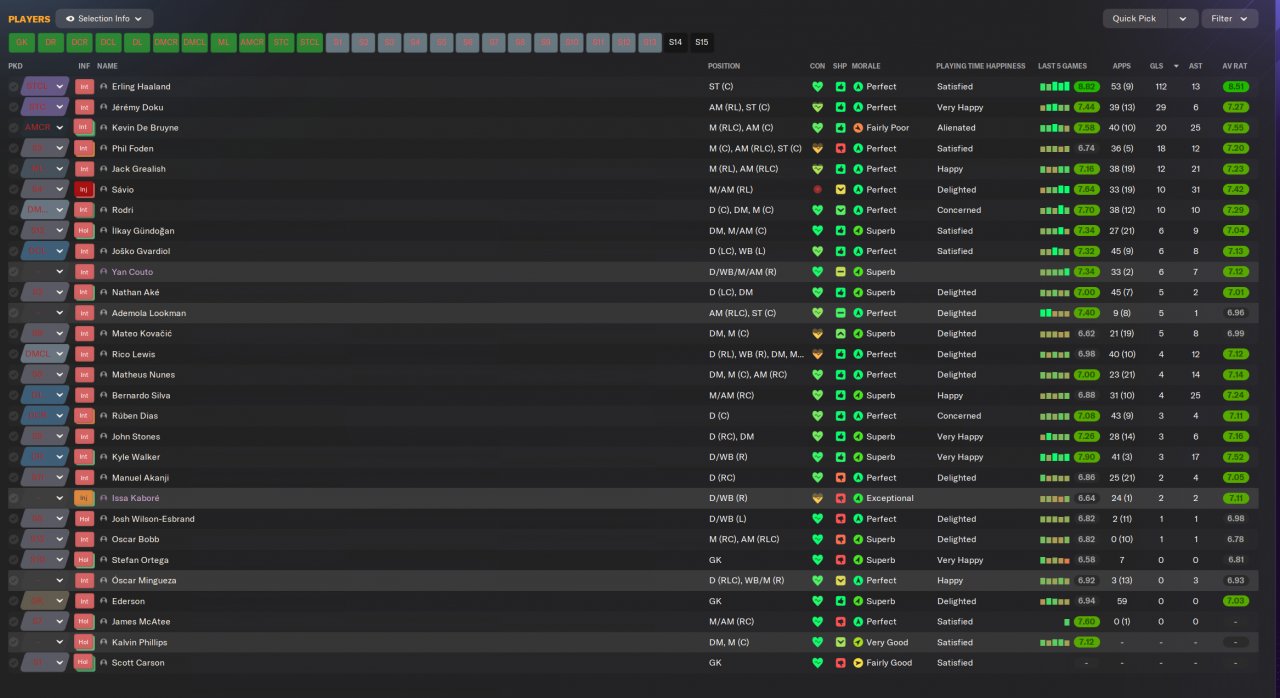Image resolution: width=1280 pixels, height=698 pixels.
Task: Click Scott Carson's yellow morale icon
Action: pyautogui.click(x=858, y=663)
